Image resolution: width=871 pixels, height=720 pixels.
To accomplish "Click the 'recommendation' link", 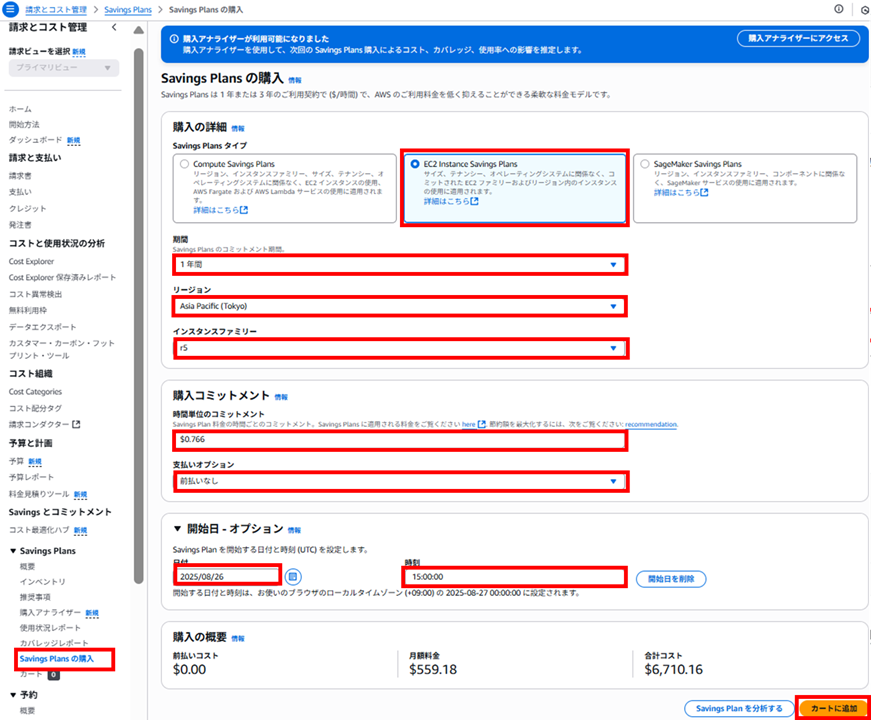I will (651, 424).
